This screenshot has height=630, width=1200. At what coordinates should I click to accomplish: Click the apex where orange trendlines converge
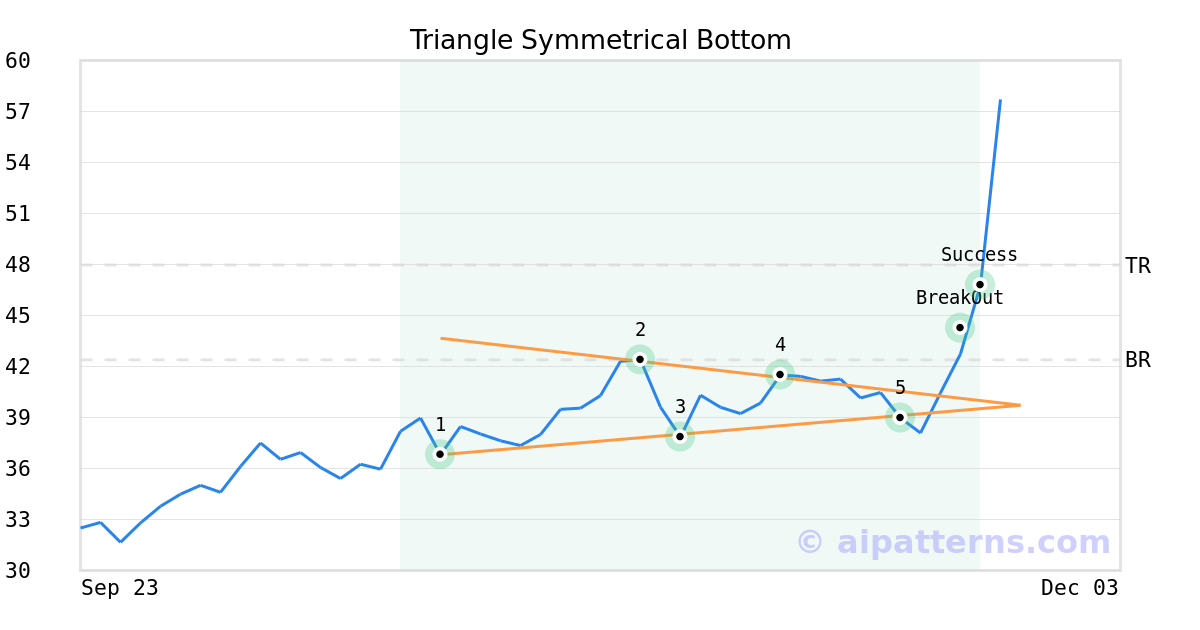[x=1019, y=405]
